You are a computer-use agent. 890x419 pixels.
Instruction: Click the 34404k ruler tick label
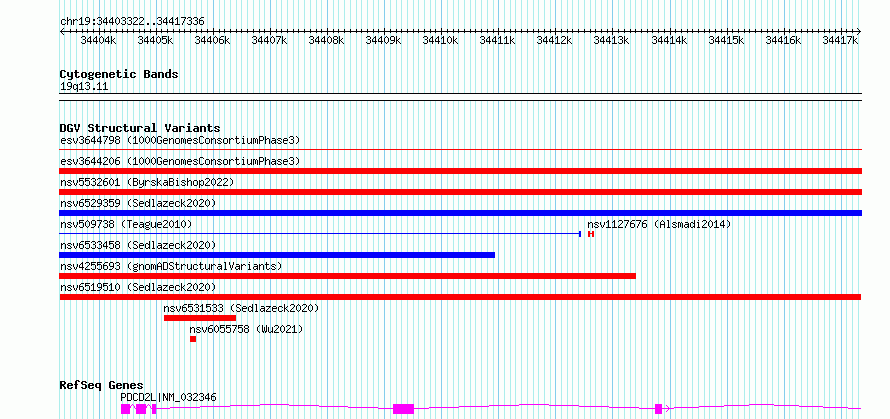(98, 40)
